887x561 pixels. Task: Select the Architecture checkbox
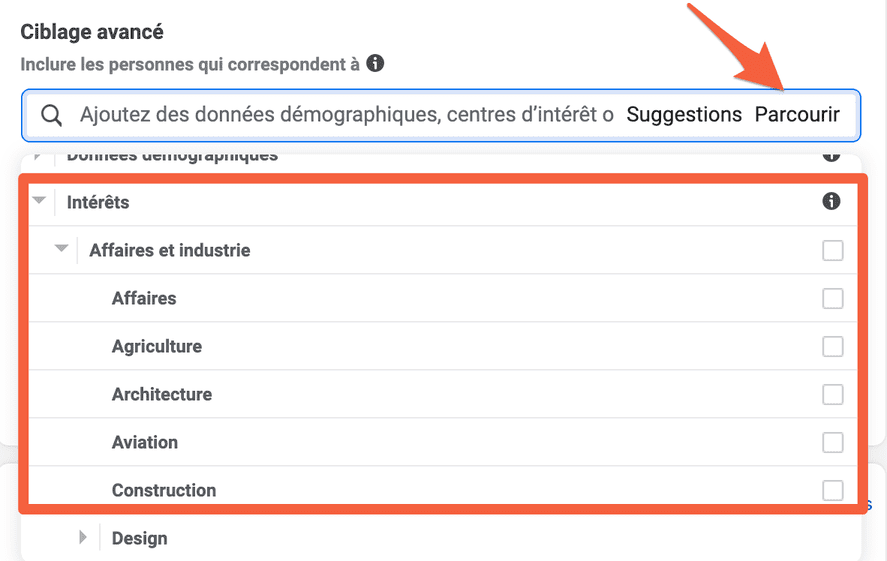tap(833, 395)
